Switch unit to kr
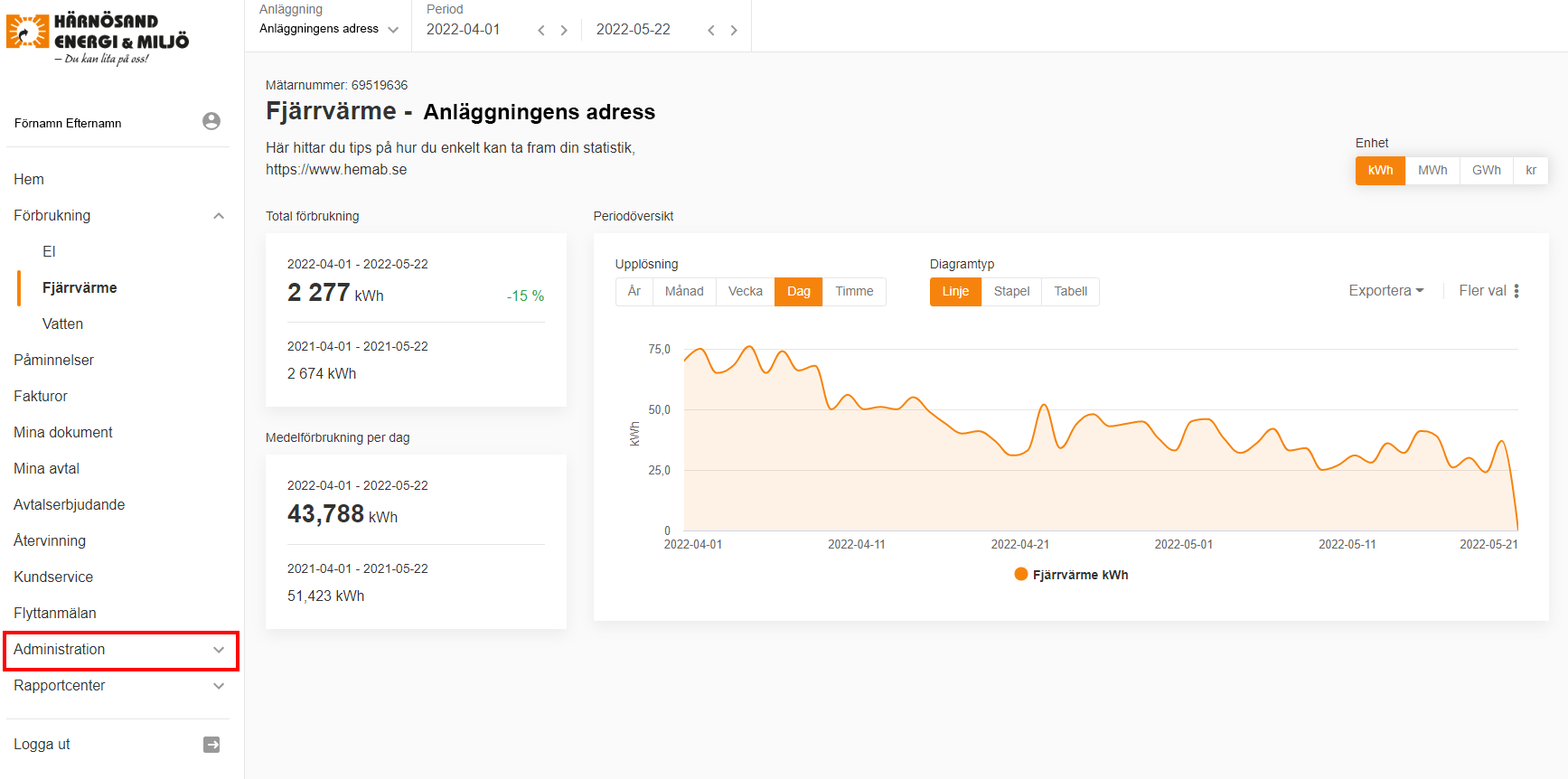Screen dimensions: 1568x779 1531,171
